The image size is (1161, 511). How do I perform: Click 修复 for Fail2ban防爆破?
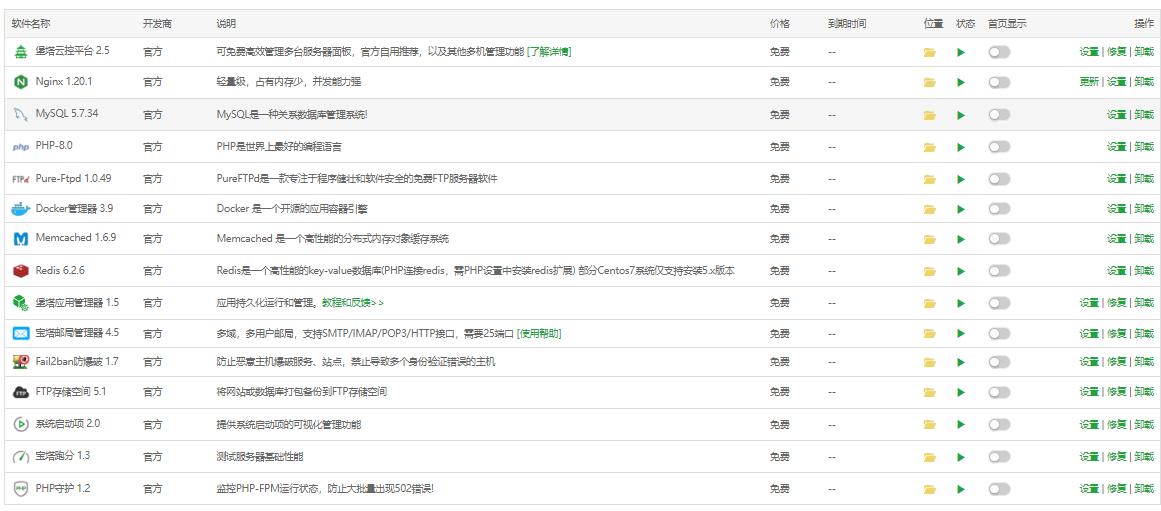tap(1117, 362)
